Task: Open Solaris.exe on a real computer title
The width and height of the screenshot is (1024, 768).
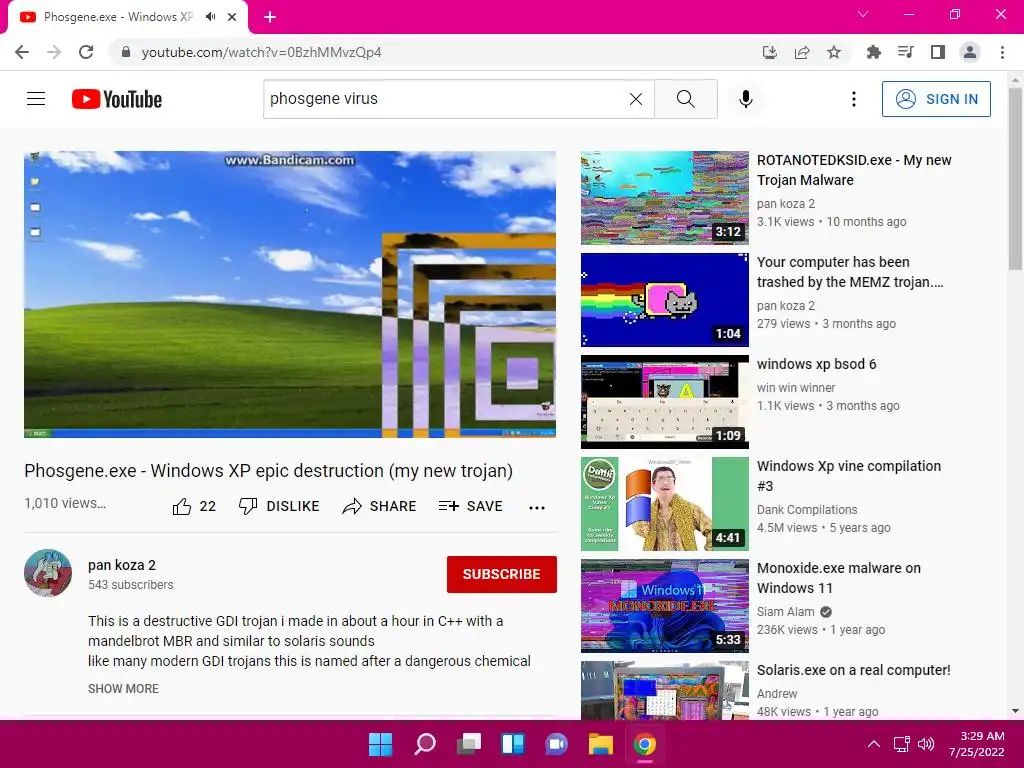Action: pos(854,670)
